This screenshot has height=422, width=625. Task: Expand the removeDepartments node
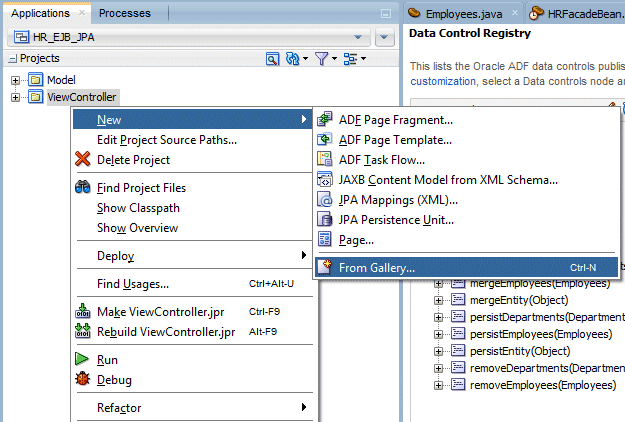[x=438, y=369]
